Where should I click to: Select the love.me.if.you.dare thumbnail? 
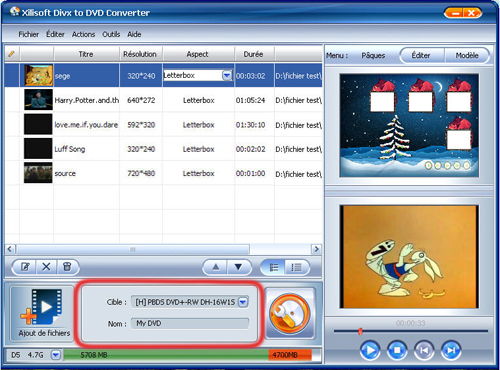38,124
